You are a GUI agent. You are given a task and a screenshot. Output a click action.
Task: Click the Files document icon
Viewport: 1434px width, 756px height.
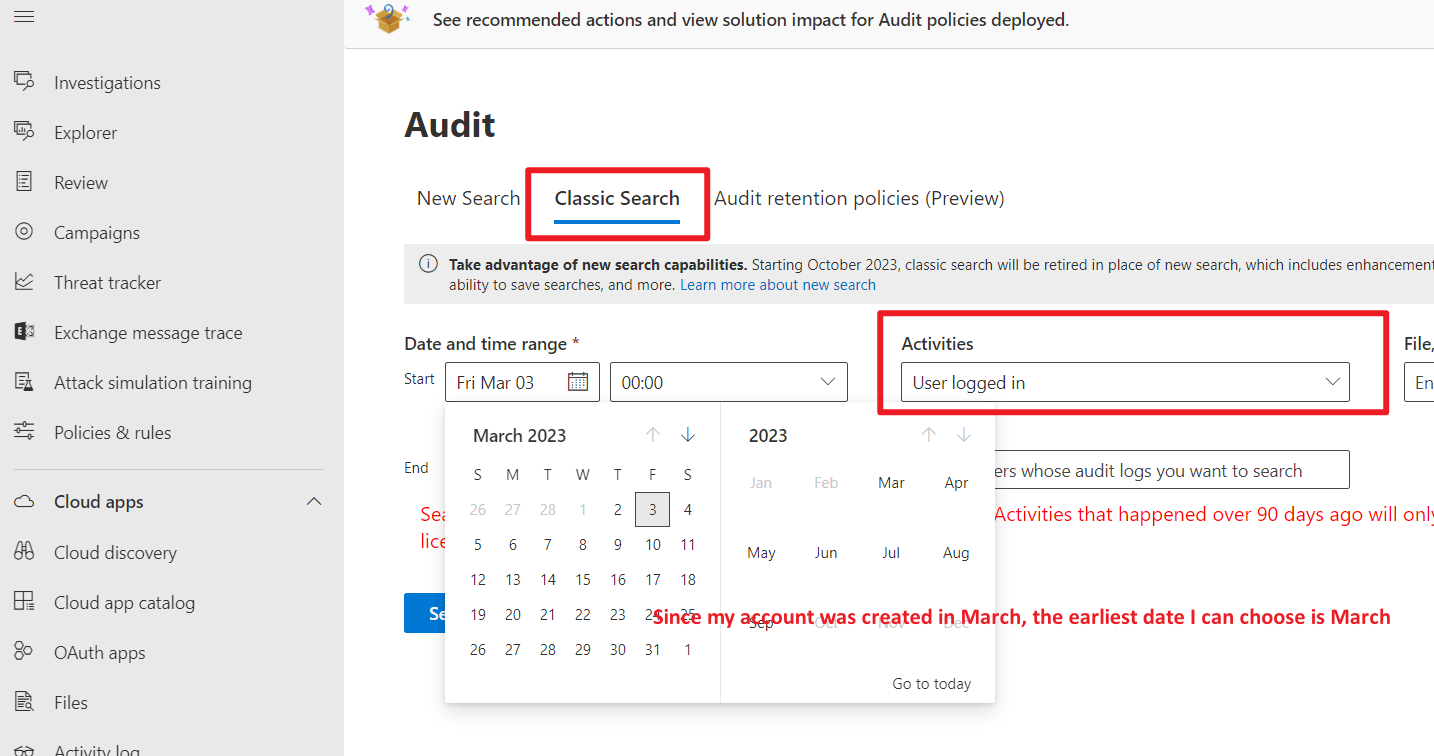click(x=24, y=702)
